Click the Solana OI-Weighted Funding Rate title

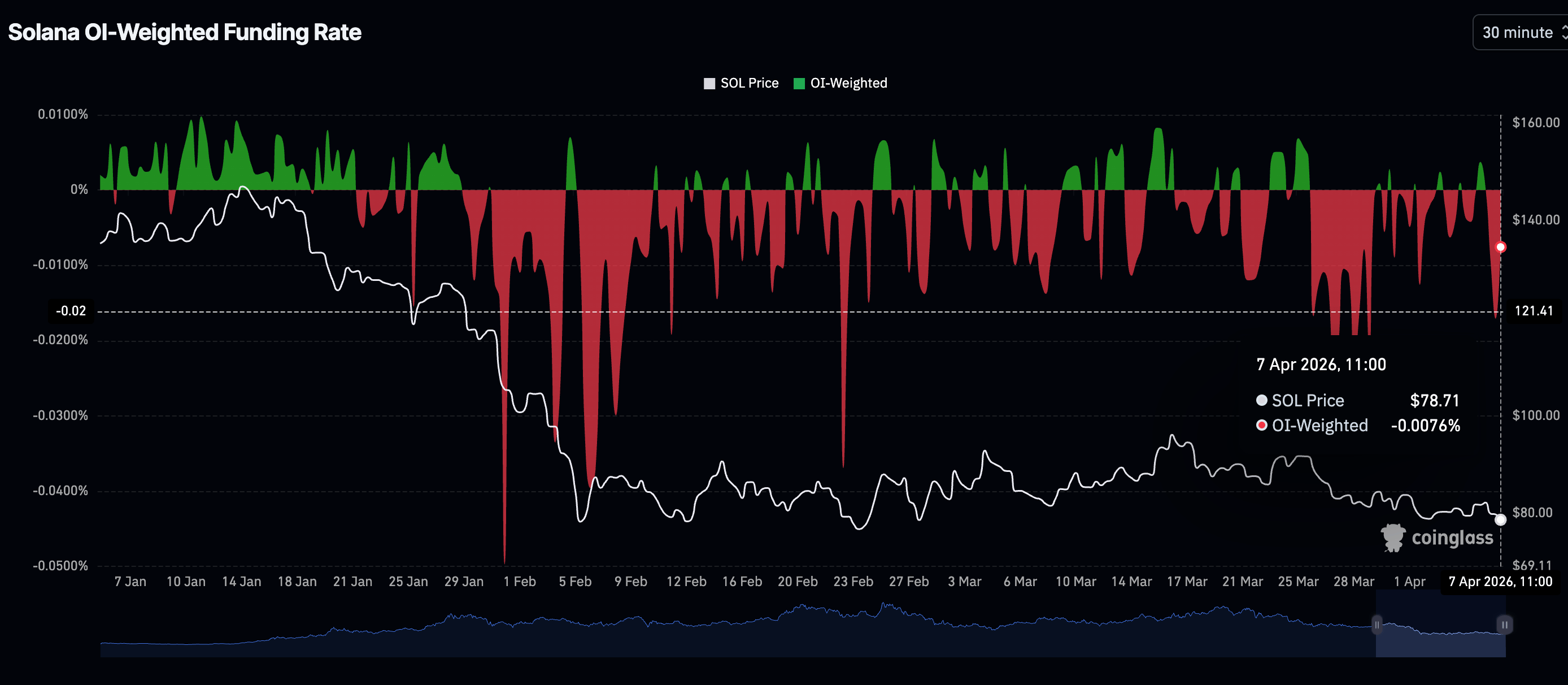coord(185,32)
